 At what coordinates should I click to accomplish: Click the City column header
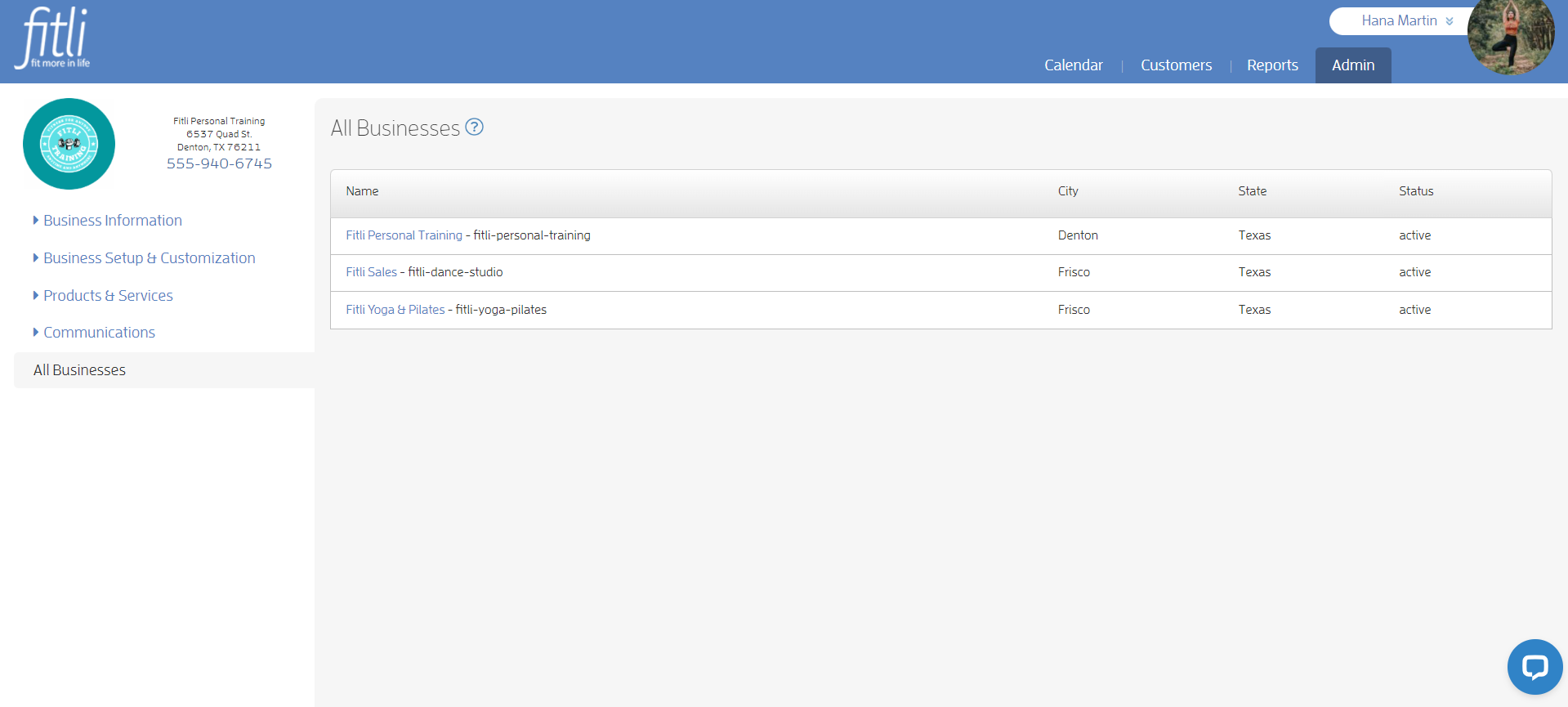click(1068, 191)
